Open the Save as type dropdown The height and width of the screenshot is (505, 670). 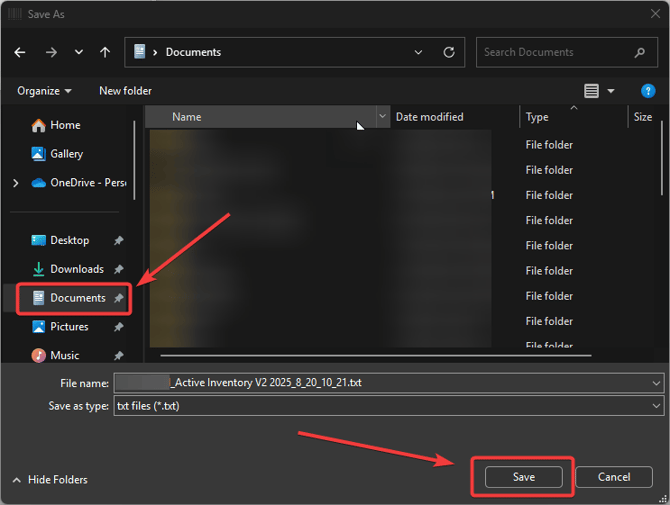(656, 406)
